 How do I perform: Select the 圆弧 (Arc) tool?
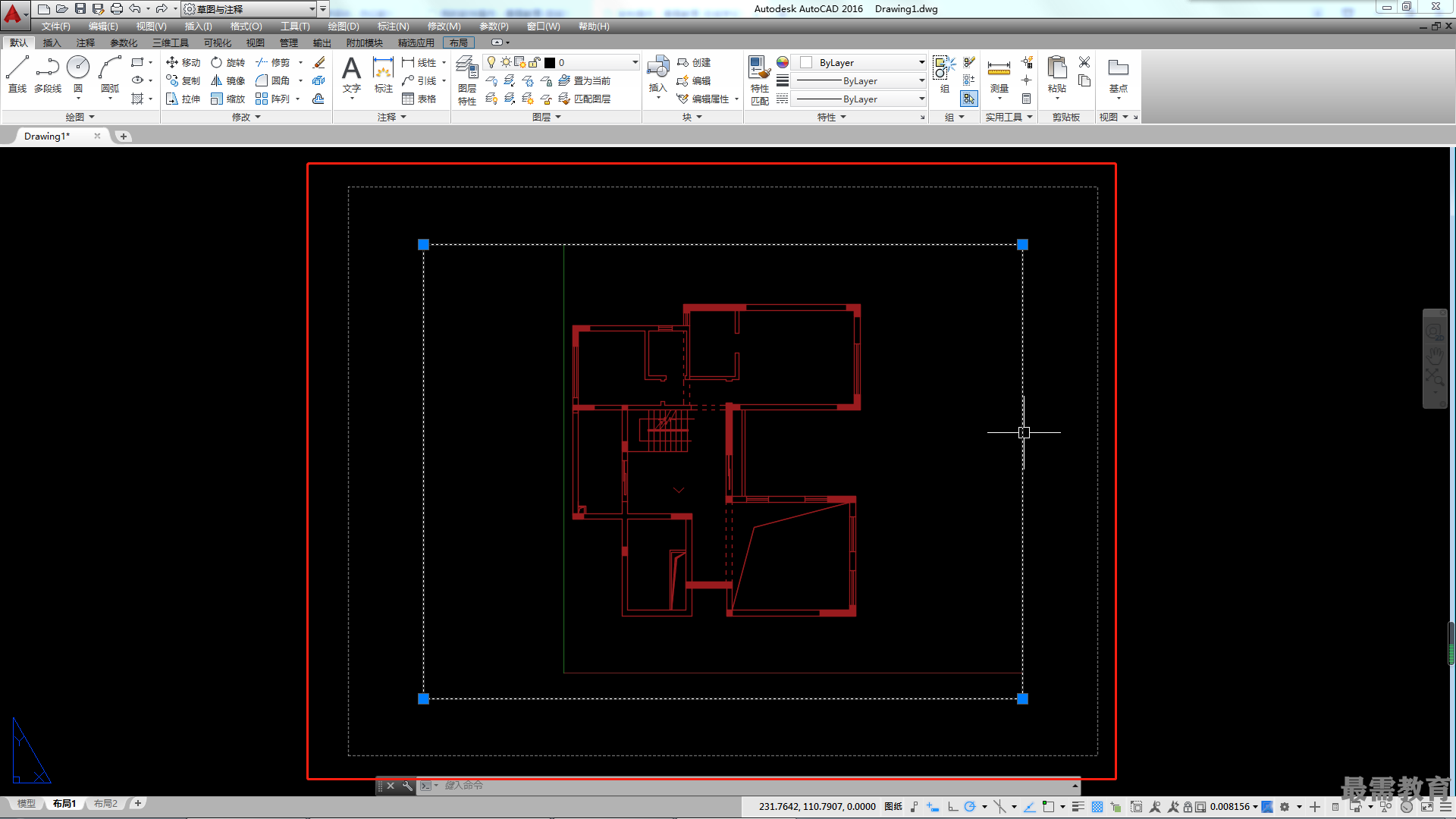(110, 74)
